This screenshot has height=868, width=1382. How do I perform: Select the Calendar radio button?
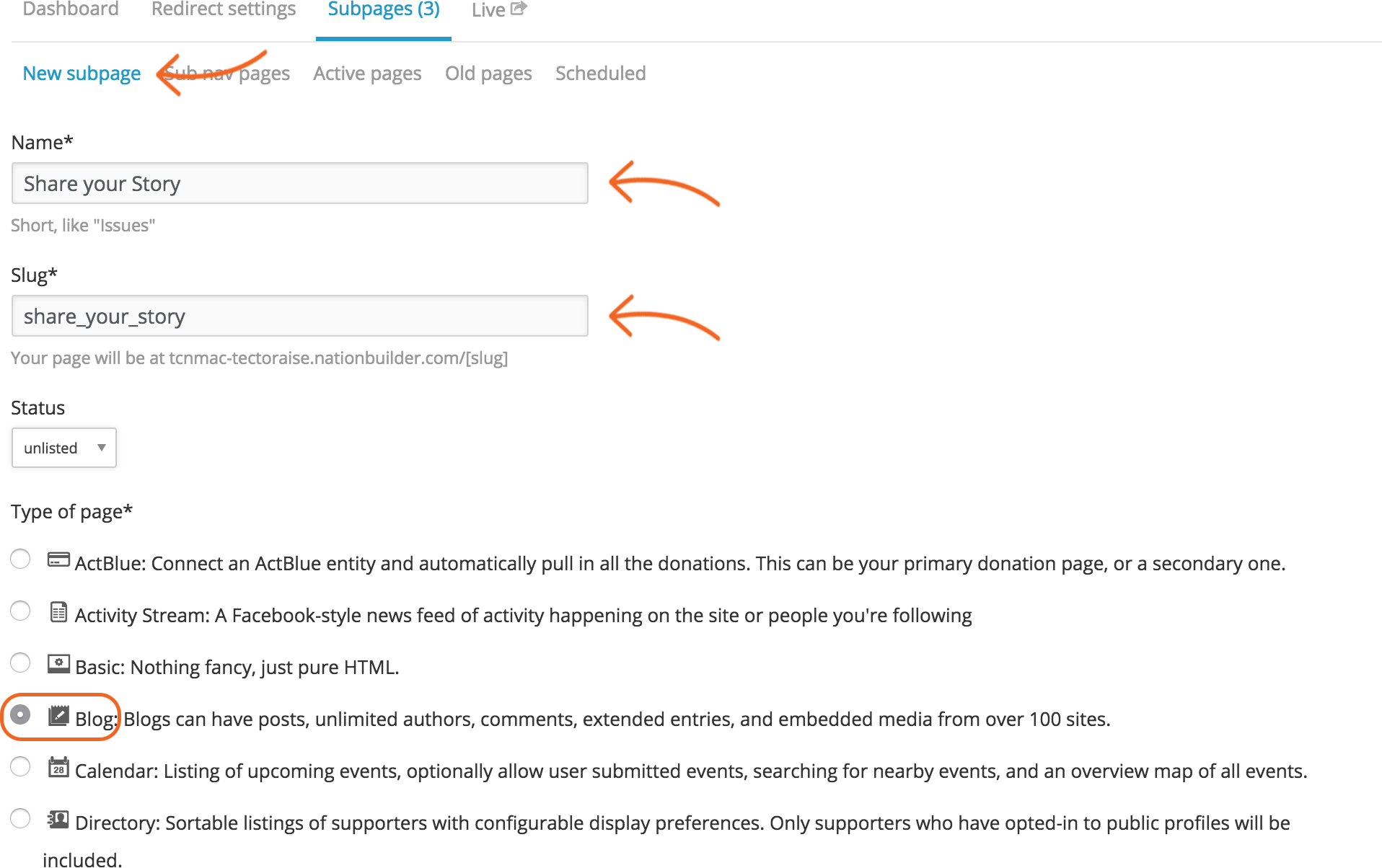pos(20,766)
